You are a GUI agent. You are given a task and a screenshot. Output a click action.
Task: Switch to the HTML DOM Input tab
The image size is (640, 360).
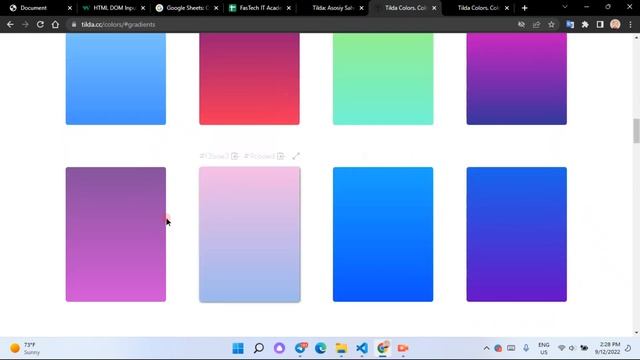113,8
